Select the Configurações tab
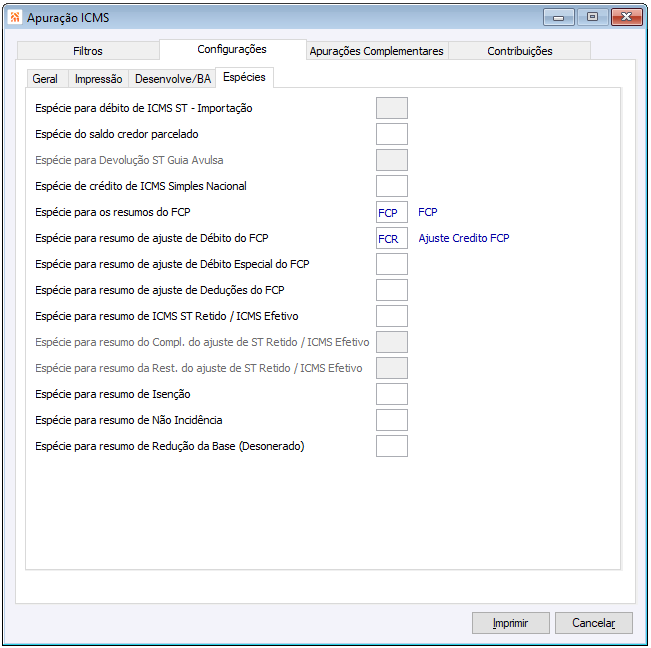The image size is (651, 648). pyautogui.click(x=232, y=49)
